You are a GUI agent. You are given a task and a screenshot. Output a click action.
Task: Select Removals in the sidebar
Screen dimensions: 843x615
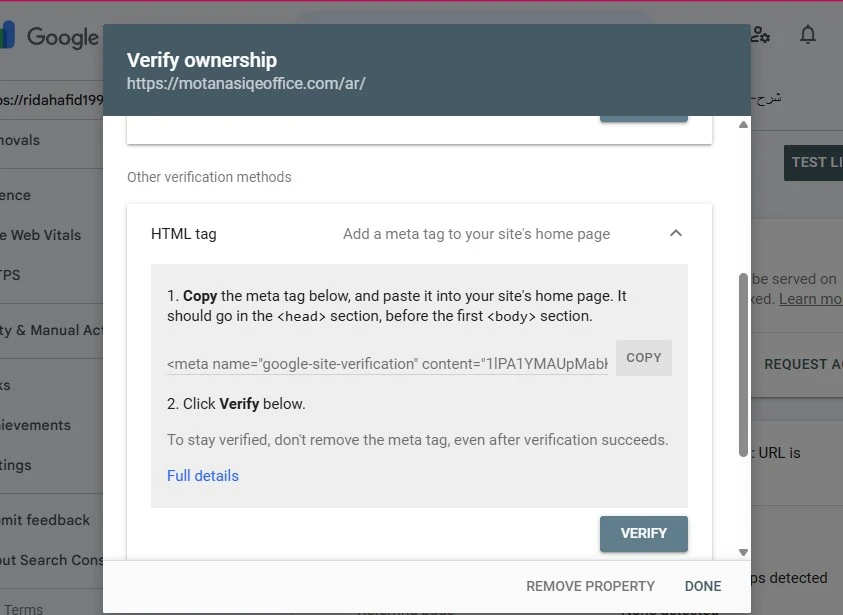22,140
